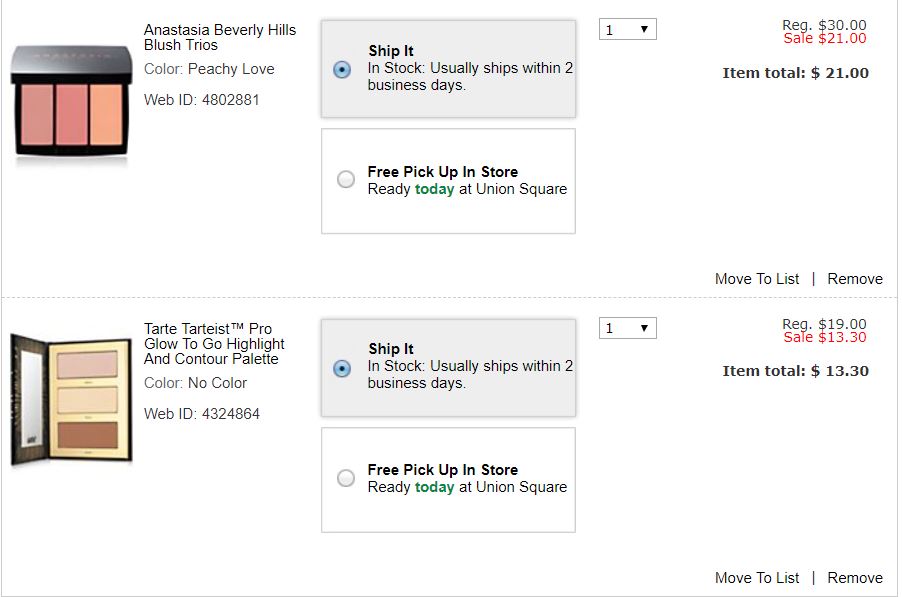Viewport: 902px width, 597px height.
Task: Select Ship It for Anastasia Blush Trios
Action: 342,70
